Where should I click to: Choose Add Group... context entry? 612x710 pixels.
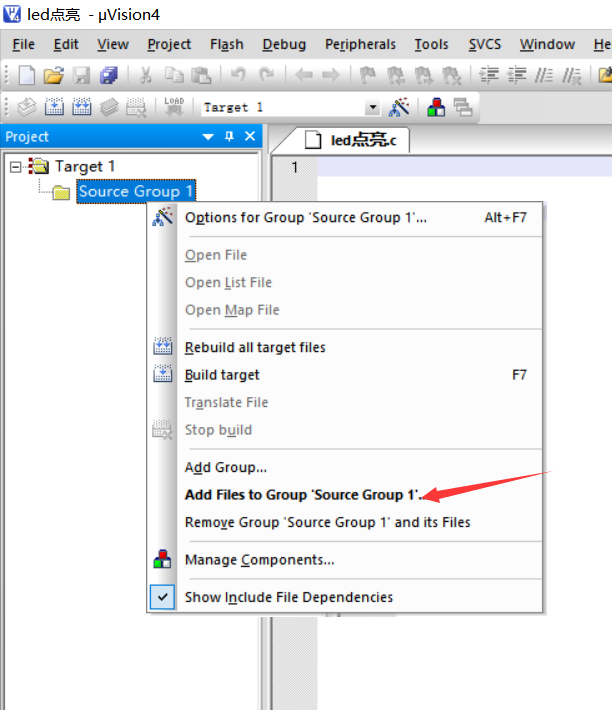point(346,467)
